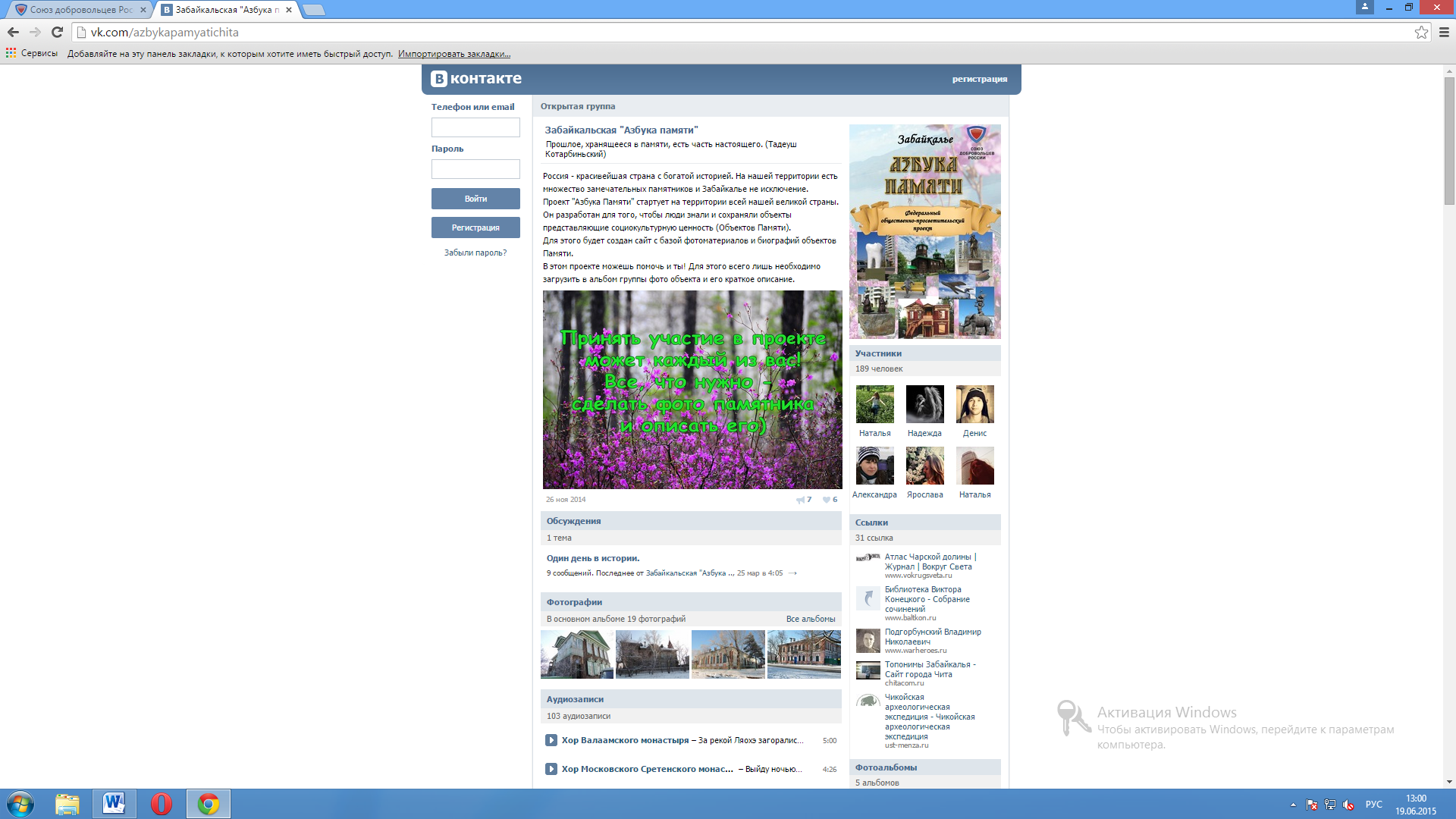Screen dimensions: 1456x819
Task: Click the address bar URL
Action: click(165, 33)
